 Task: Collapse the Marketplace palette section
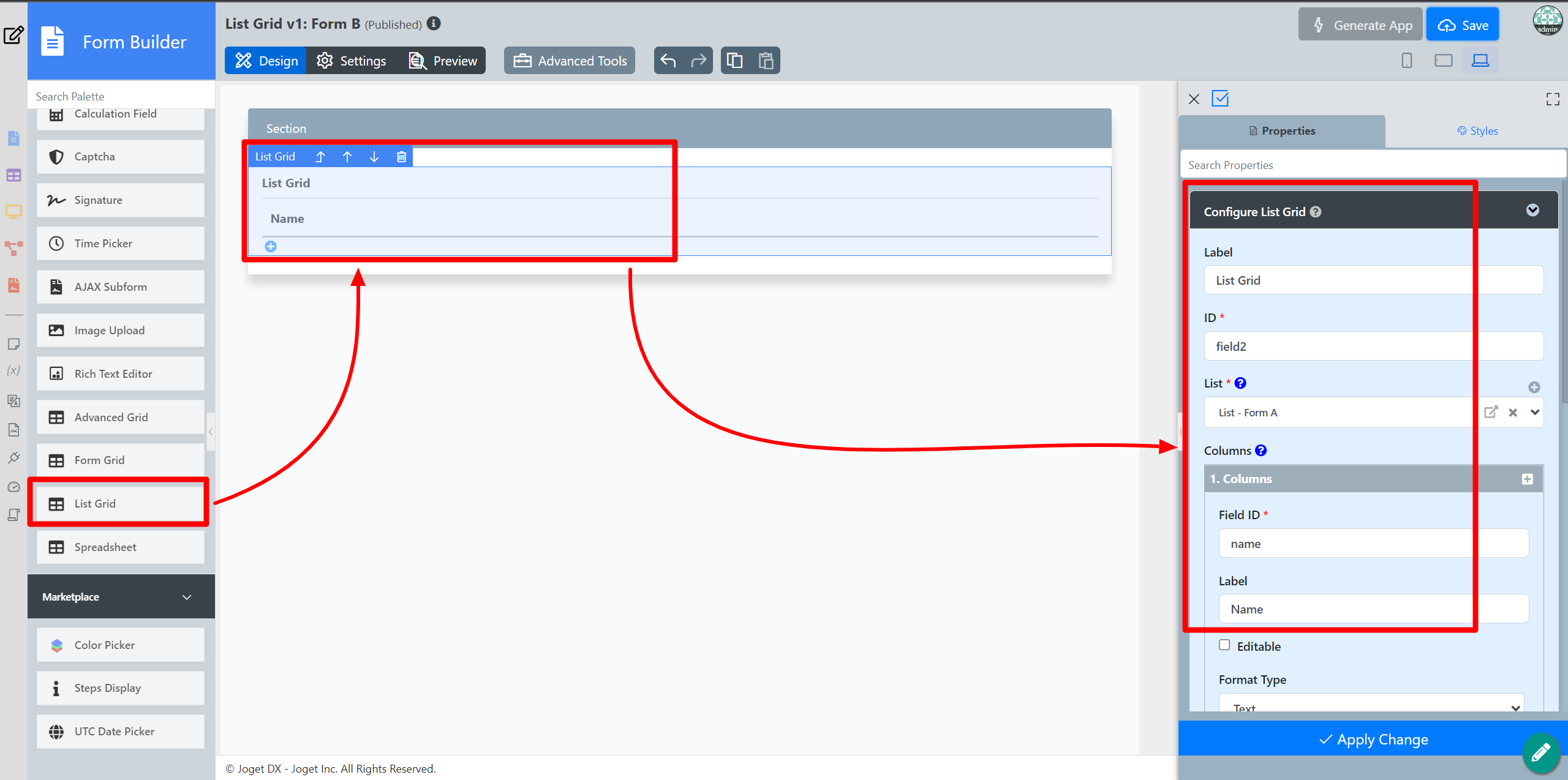point(187,597)
